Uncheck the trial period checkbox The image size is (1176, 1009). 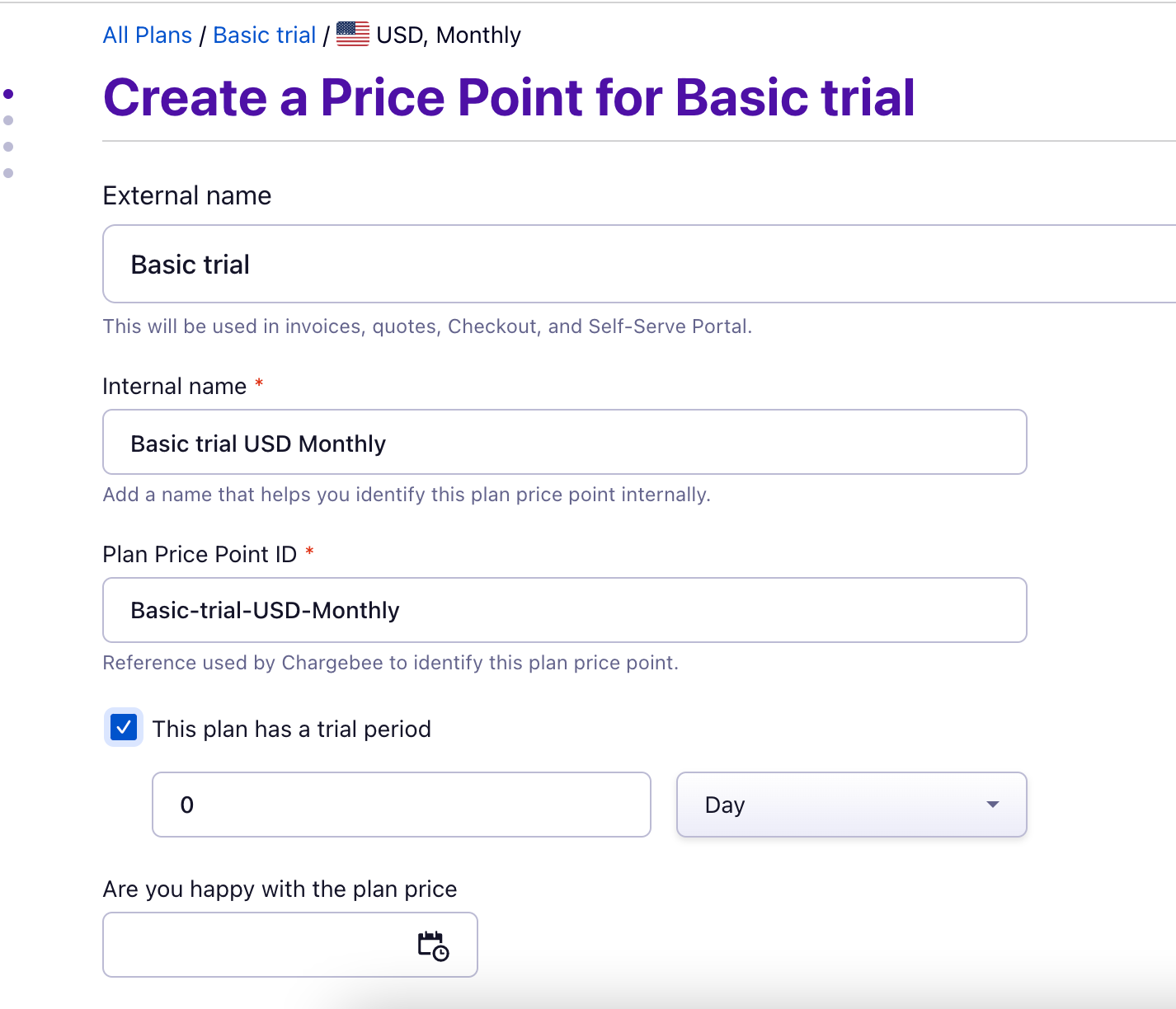(x=124, y=728)
